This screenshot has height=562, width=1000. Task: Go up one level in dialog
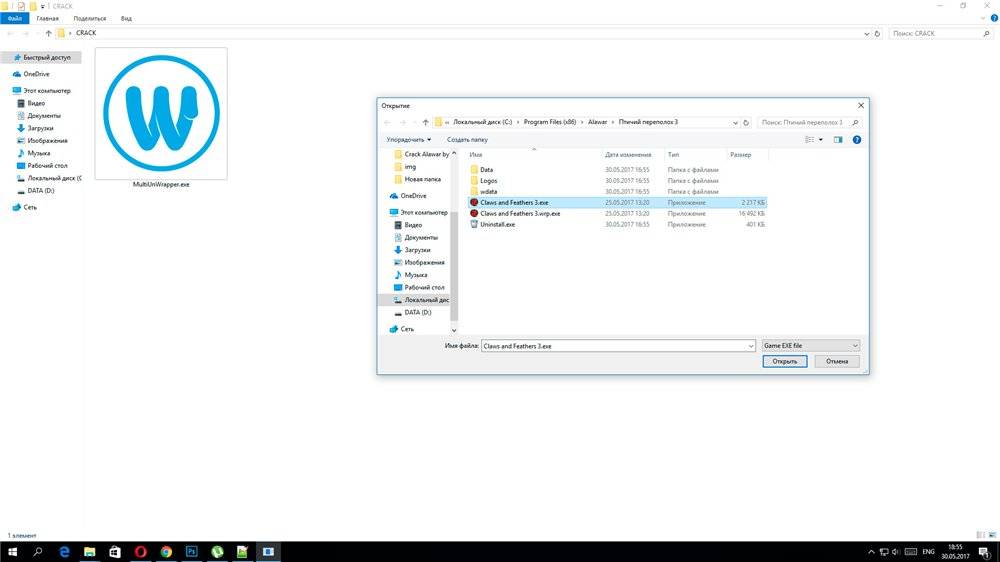(425, 122)
